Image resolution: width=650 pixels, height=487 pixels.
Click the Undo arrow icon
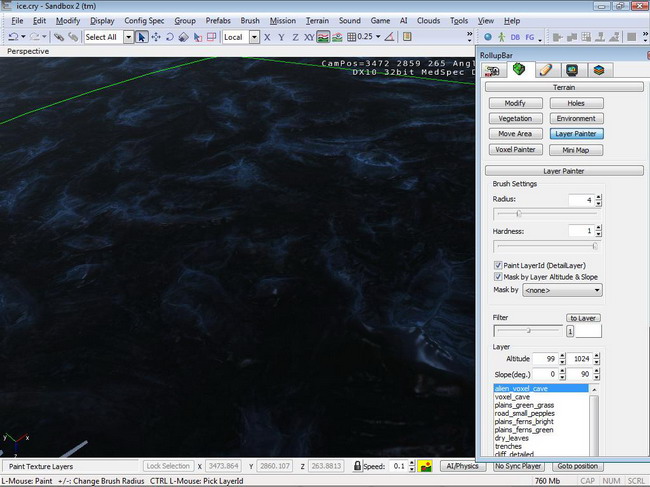(x=13, y=37)
